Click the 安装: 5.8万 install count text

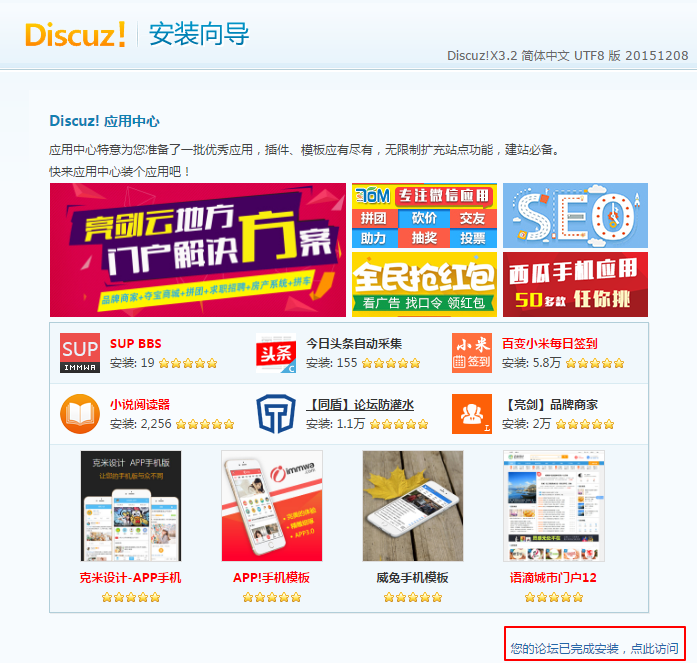(x=531, y=363)
